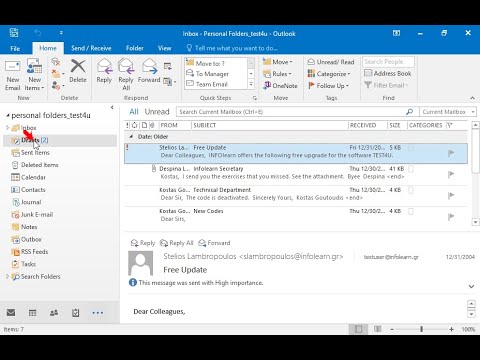Switch to Calendar in navigation bar

(x=32, y=313)
